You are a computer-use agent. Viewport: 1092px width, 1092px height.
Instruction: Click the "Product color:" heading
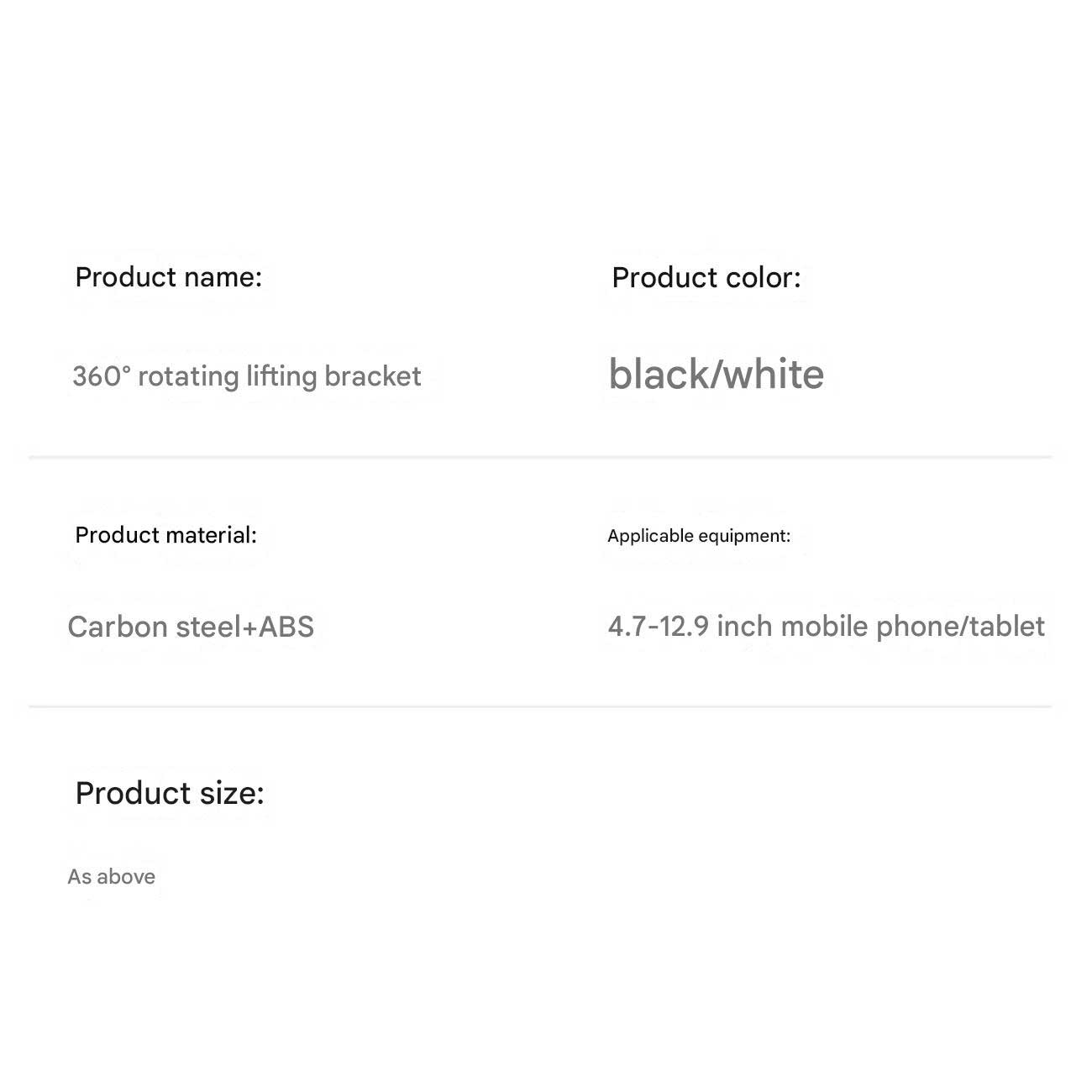pos(706,278)
